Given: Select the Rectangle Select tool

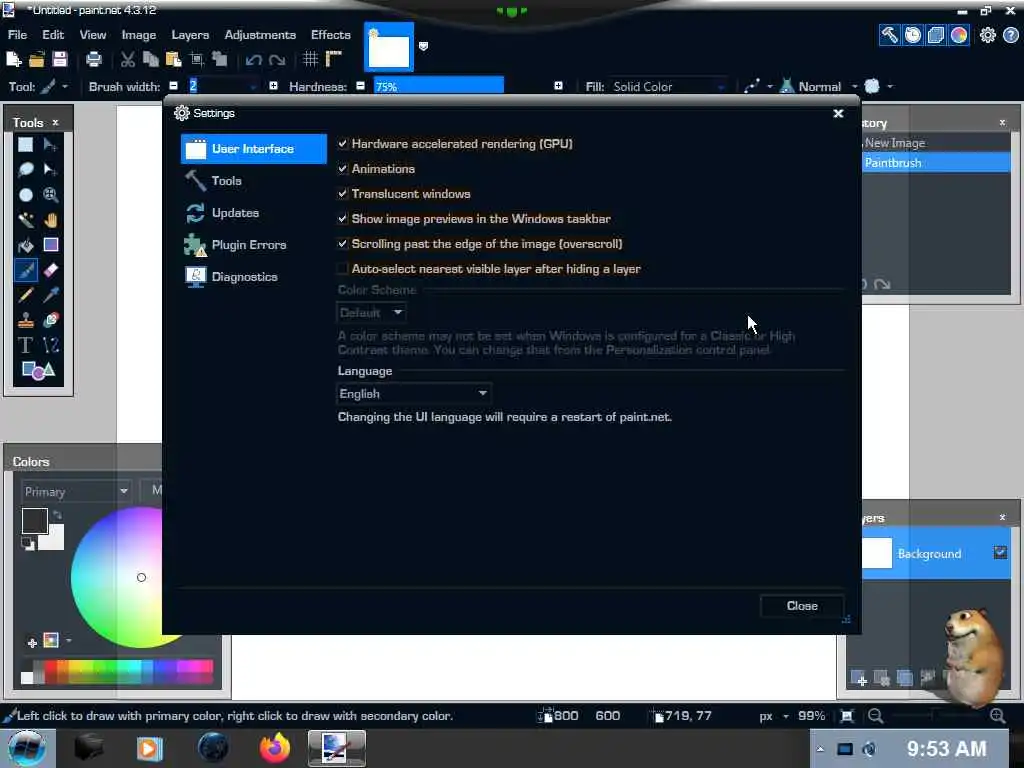Looking at the screenshot, I should (x=25, y=144).
